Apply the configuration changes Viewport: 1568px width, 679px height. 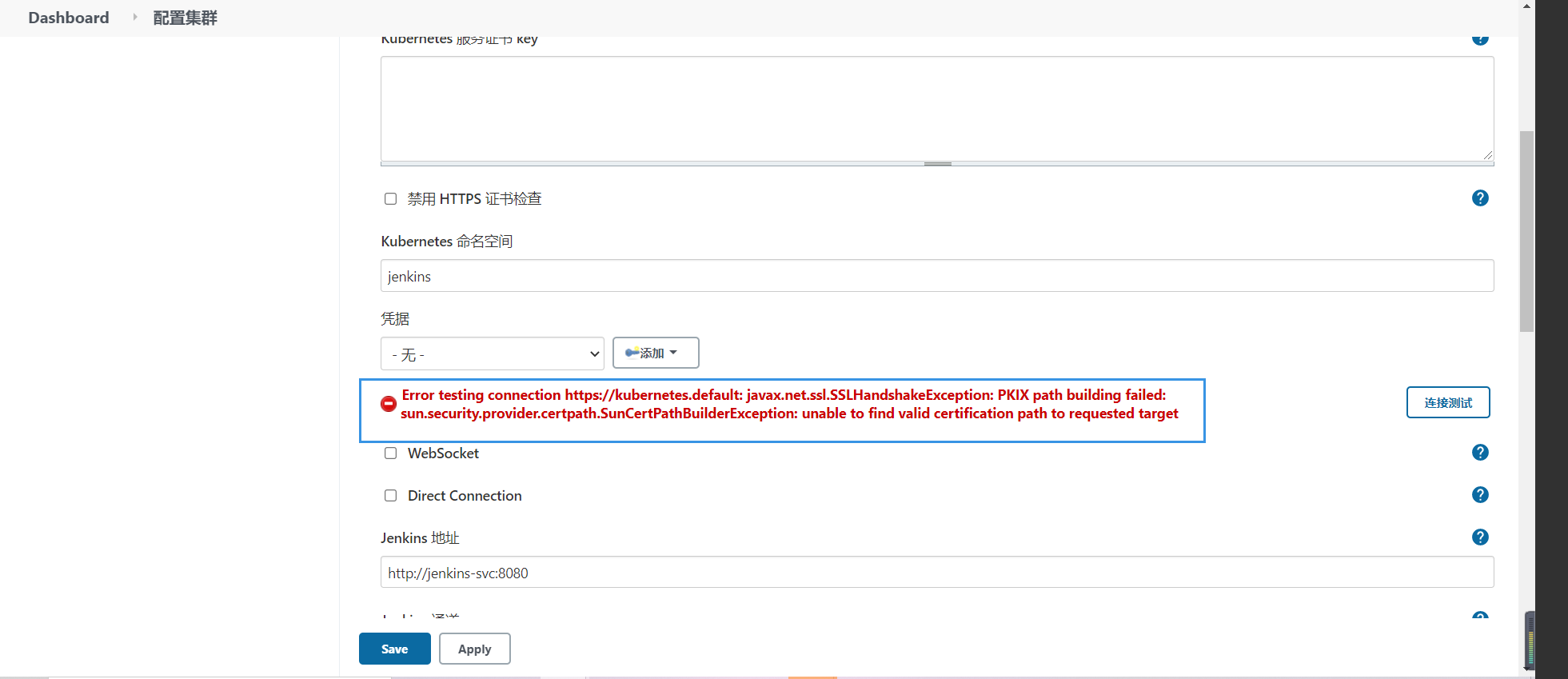pyautogui.click(x=474, y=649)
